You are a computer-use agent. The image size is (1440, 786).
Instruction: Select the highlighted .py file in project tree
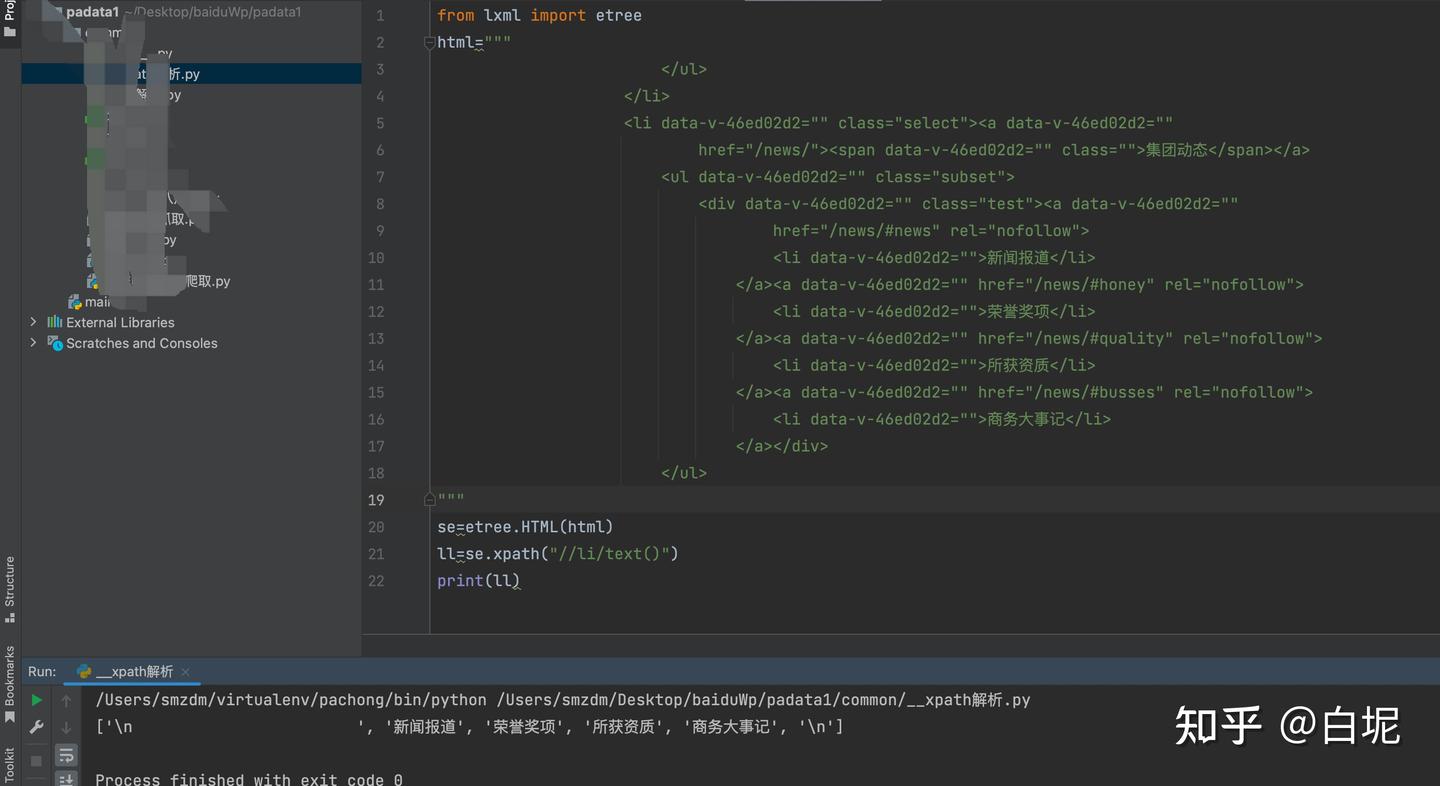(170, 73)
